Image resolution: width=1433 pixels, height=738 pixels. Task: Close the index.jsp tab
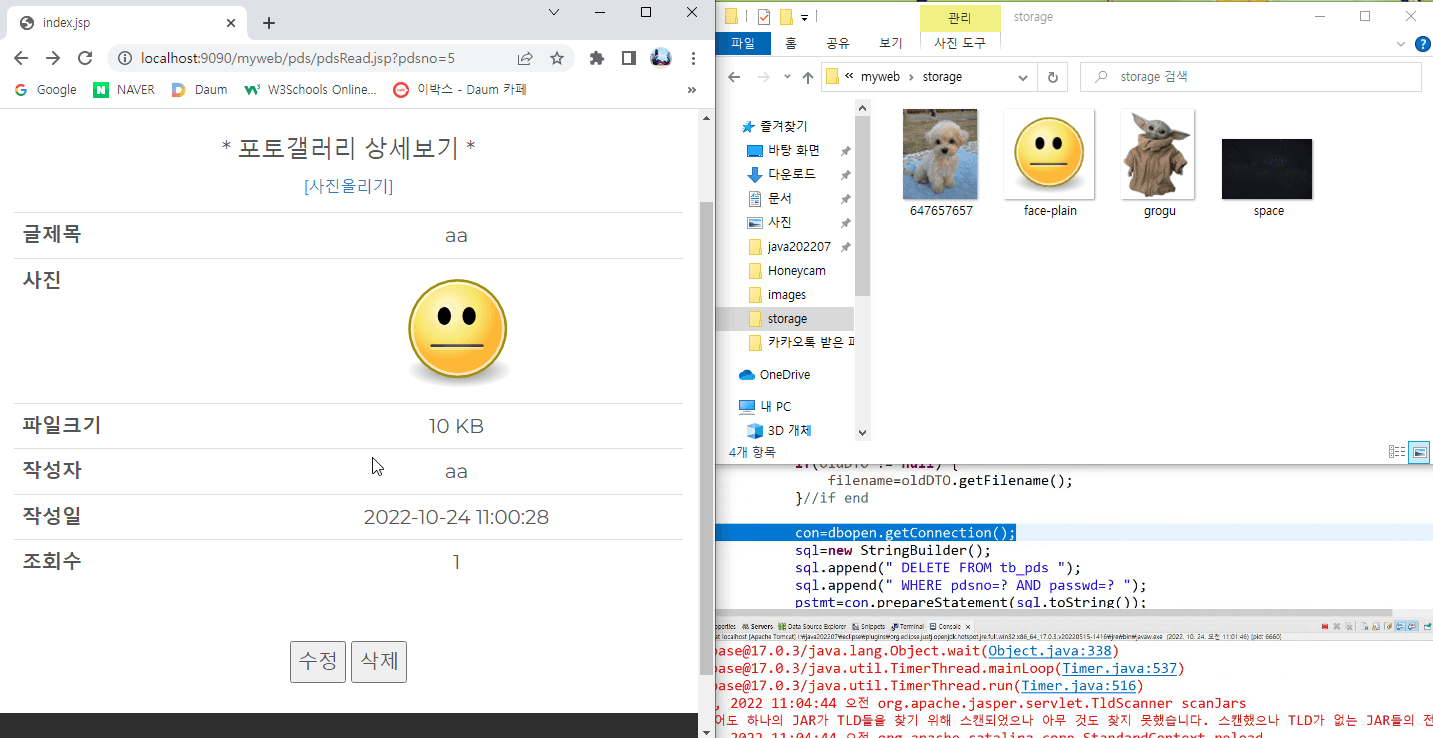point(231,23)
